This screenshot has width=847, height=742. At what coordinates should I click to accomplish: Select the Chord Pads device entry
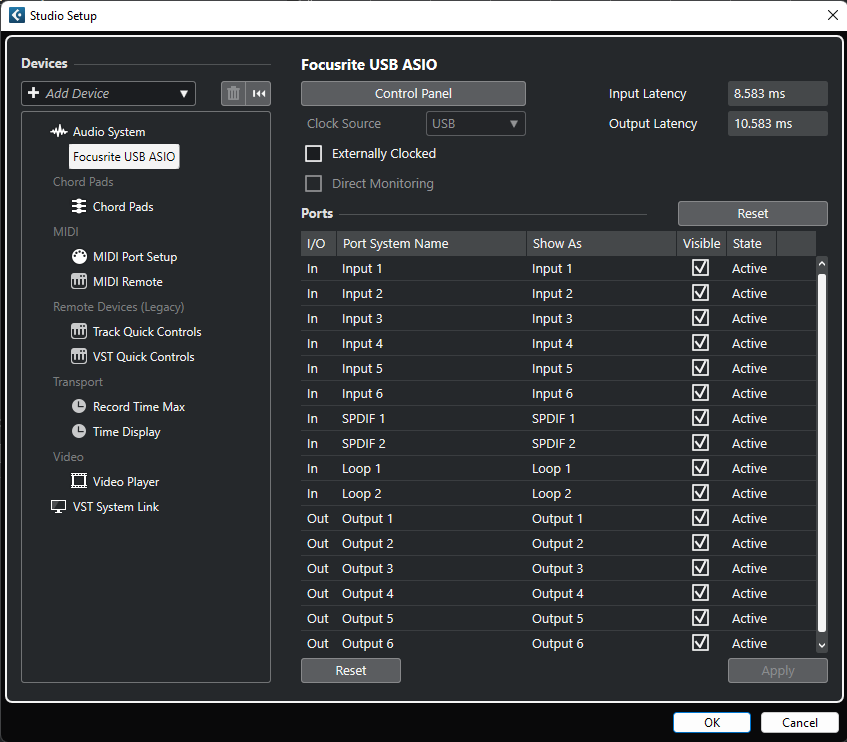point(123,207)
